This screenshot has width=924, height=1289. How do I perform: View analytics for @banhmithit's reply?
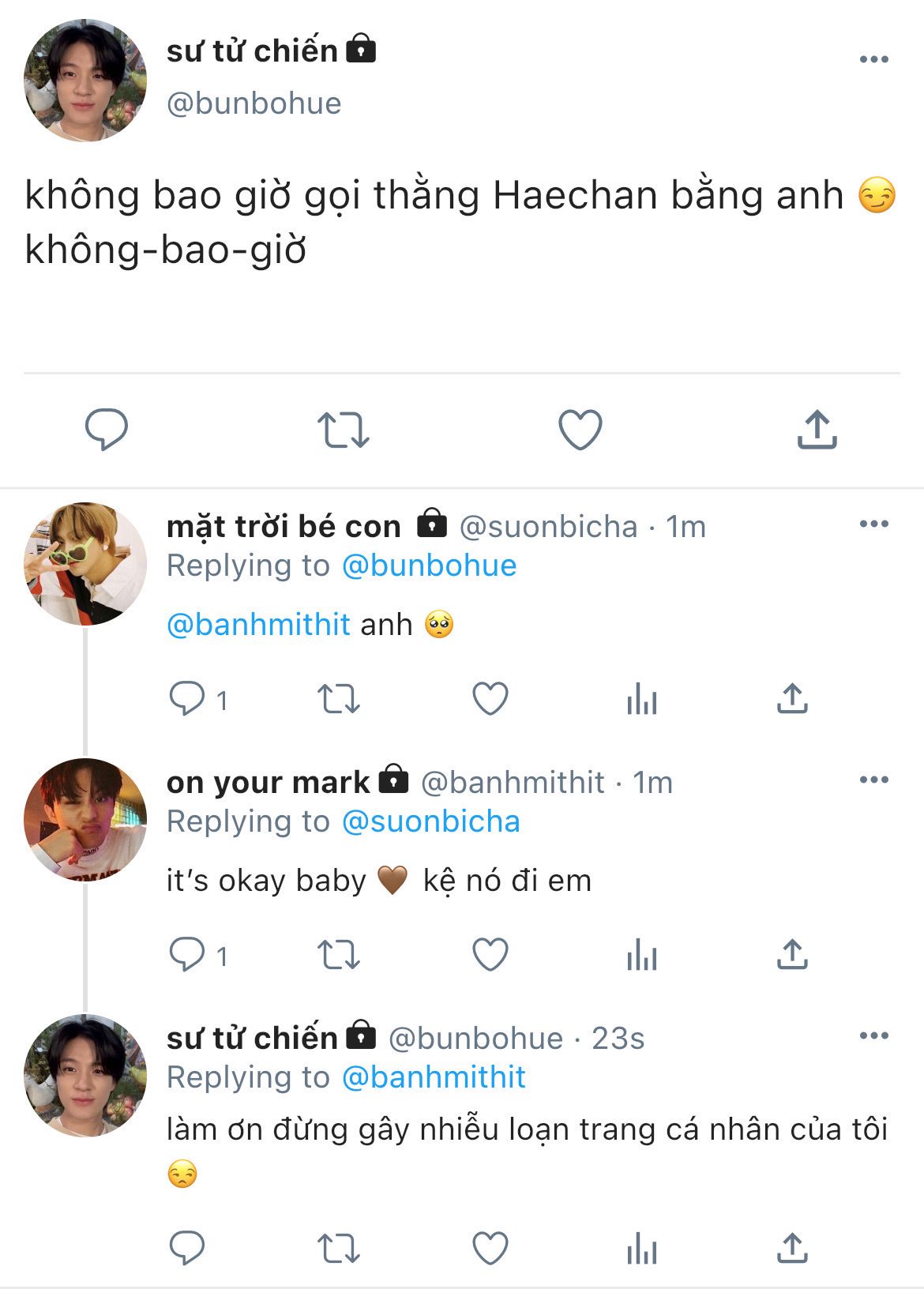point(641,955)
